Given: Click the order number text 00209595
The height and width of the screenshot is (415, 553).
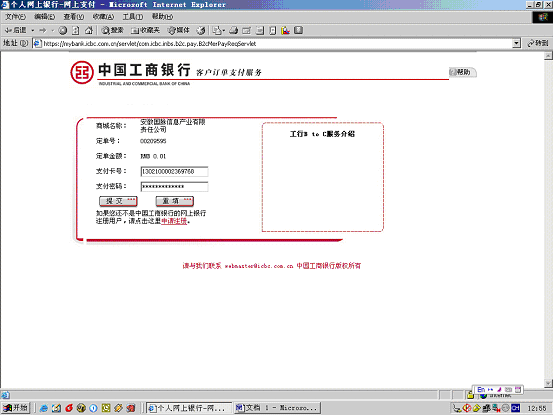Looking at the screenshot, I should pos(153,141).
